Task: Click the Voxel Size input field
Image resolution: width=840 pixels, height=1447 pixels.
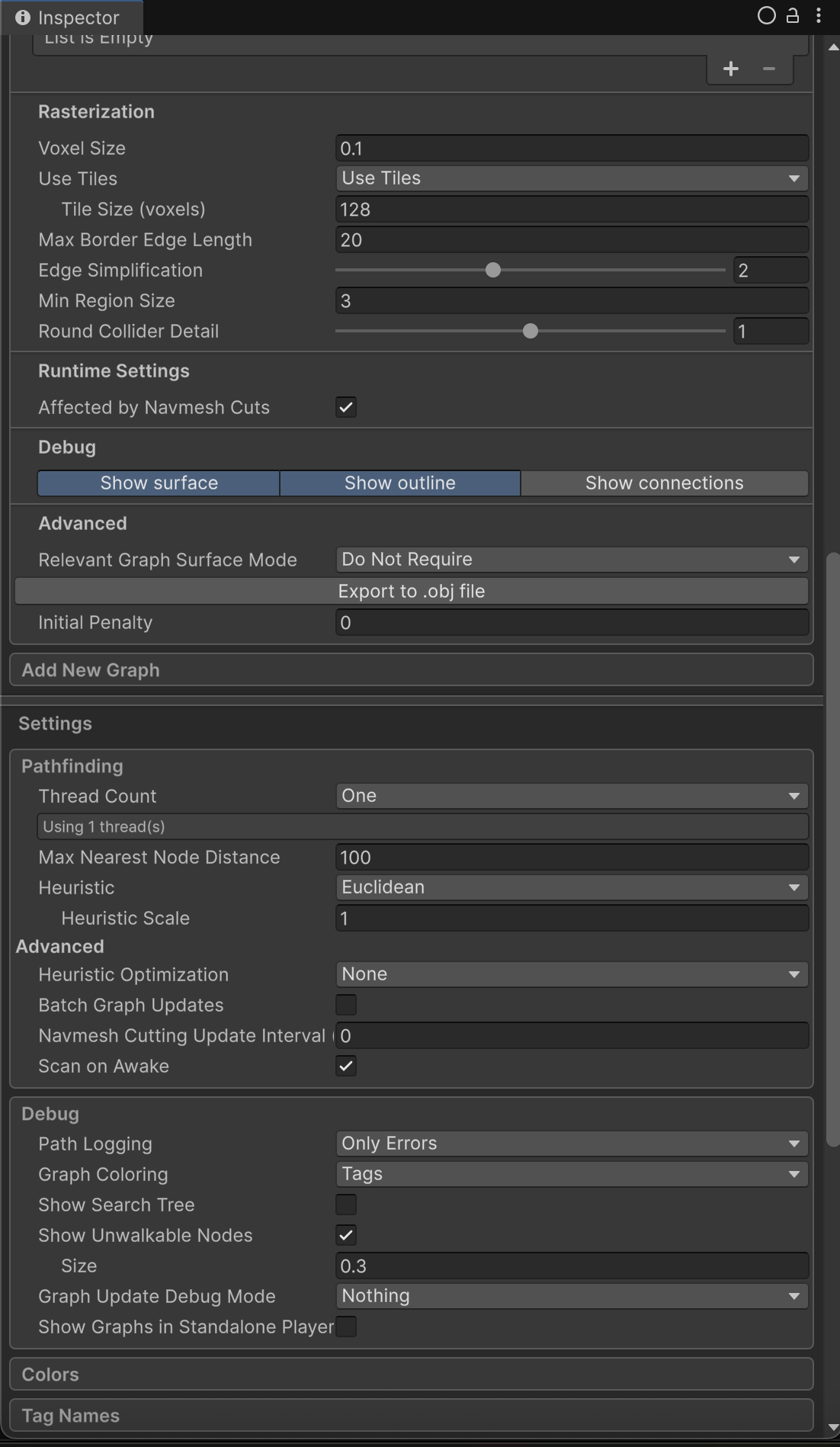Action: (x=571, y=148)
